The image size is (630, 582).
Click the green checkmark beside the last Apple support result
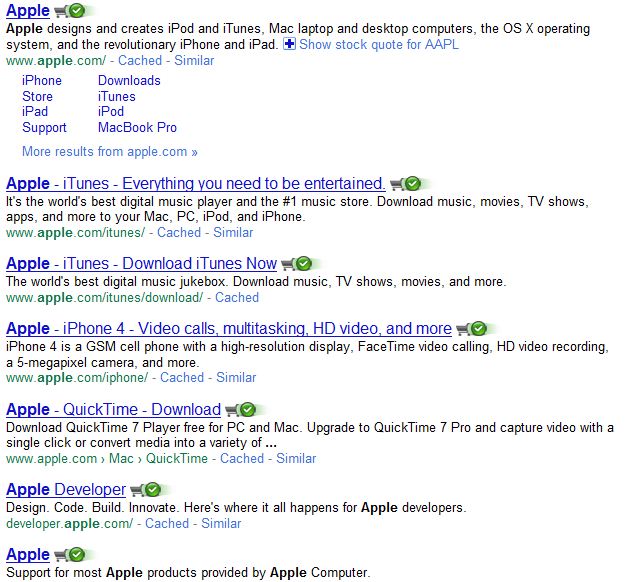(x=77, y=555)
